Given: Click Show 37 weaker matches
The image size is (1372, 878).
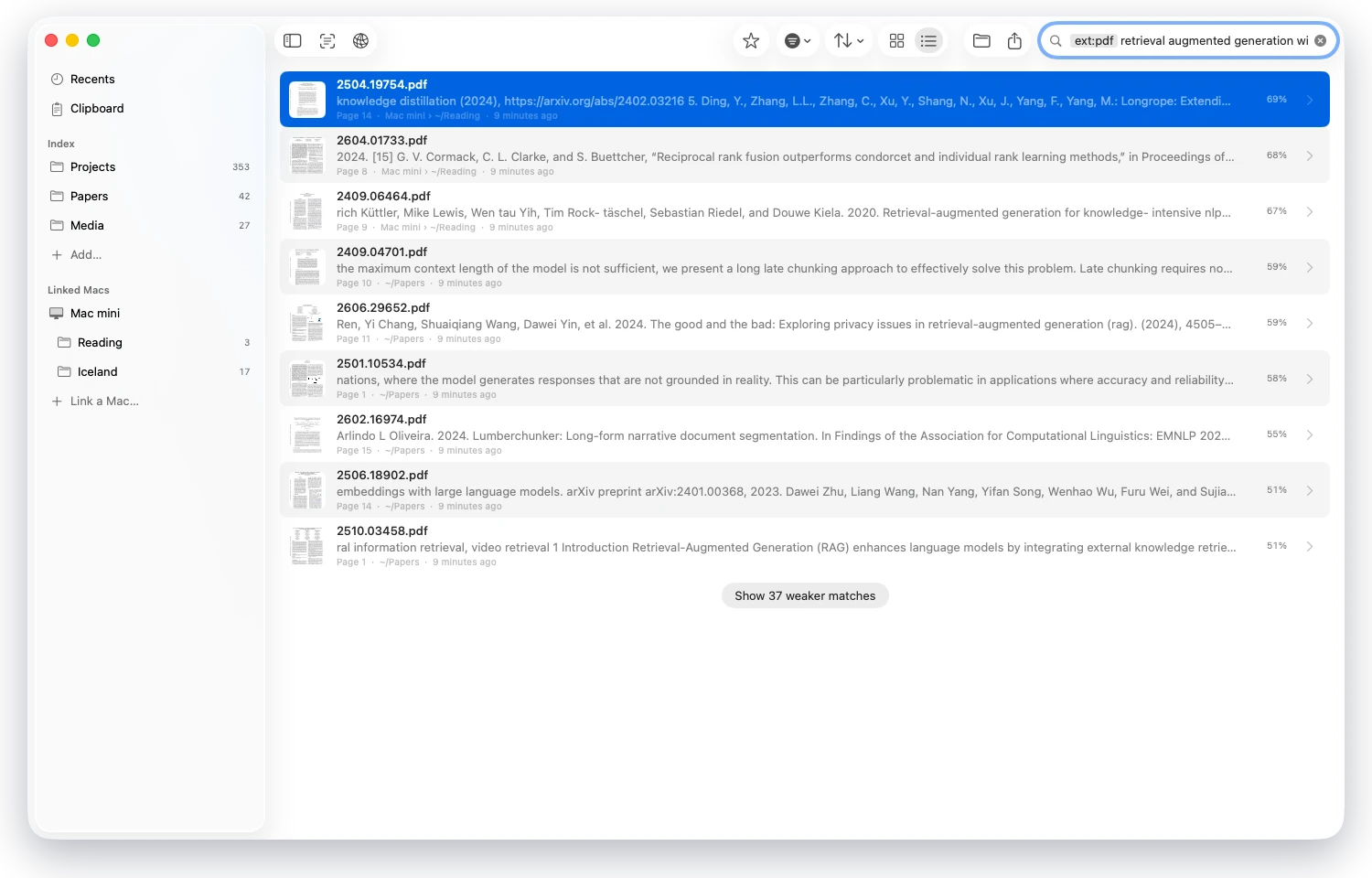Looking at the screenshot, I should pos(805,595).
